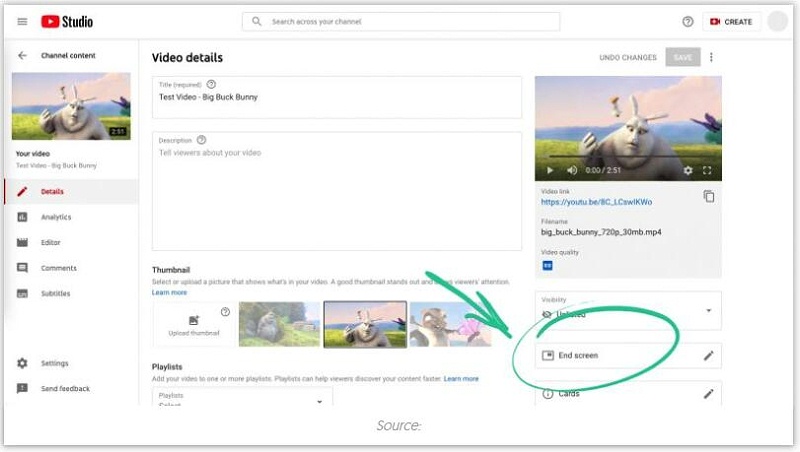The width and height of the screenshot is (800, 452).
Task: Open the youtu.be video link
Action: (596, 202)
